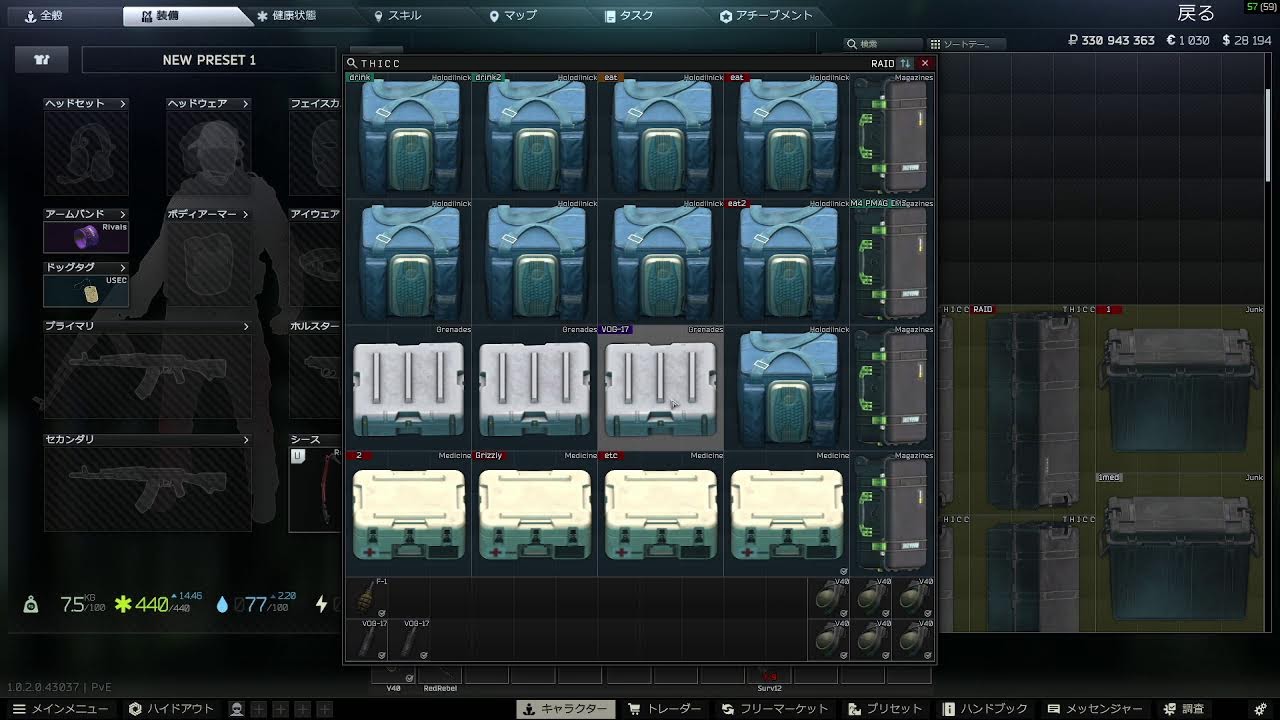Click the rouble balance 330 943 363

point(1111,41)
